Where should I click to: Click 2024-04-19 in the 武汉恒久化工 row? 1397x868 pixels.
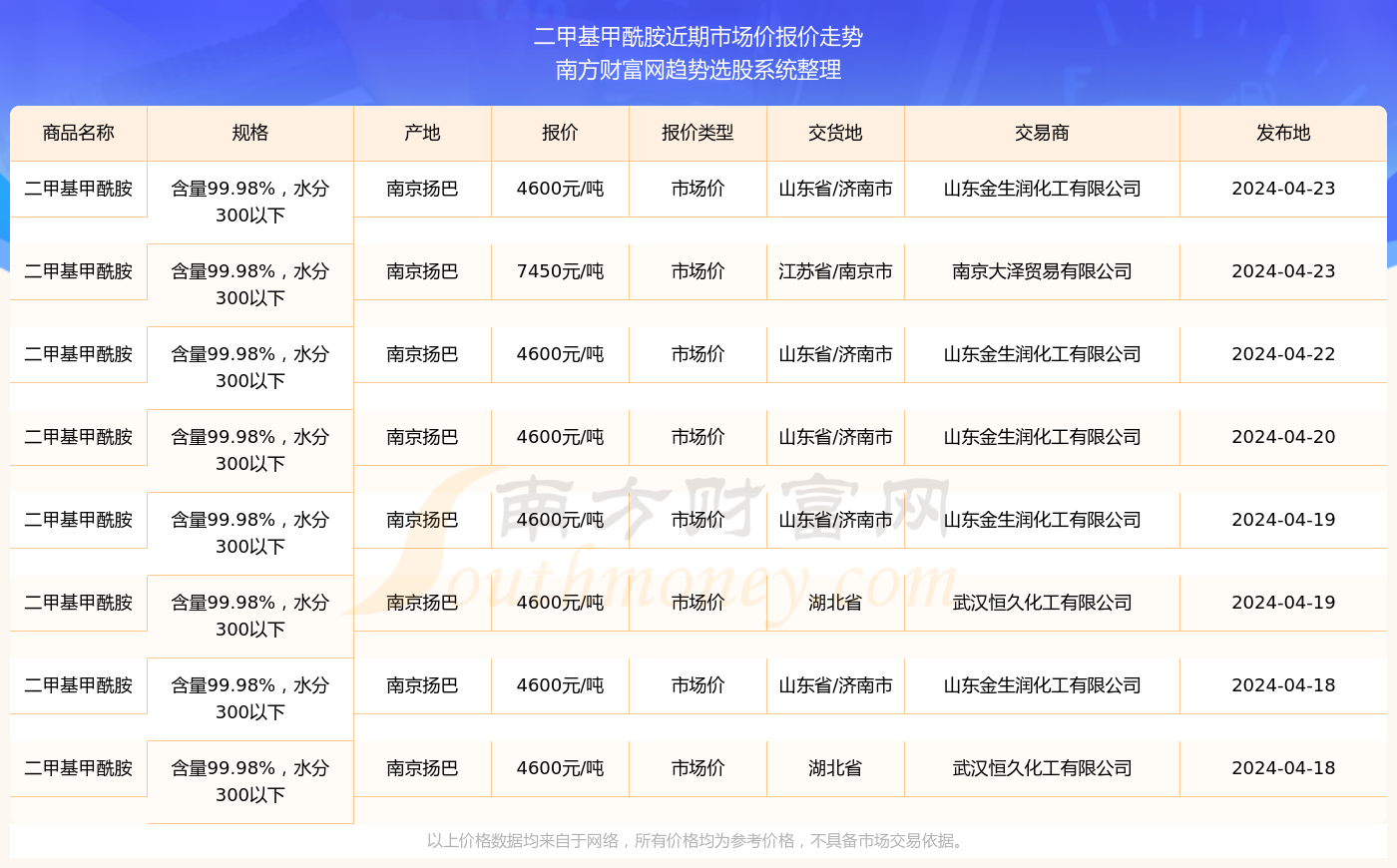point(1283,603)
